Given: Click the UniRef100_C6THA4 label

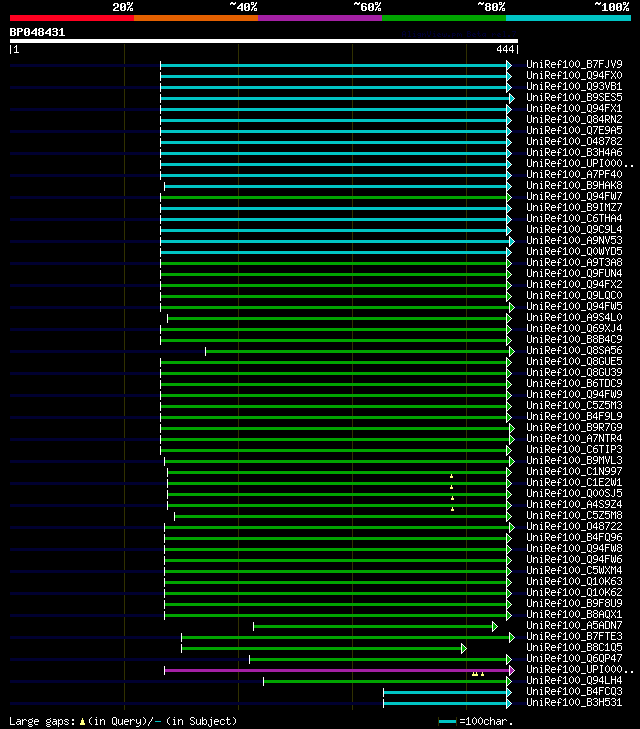Looking at the screenshot, I should point(574,219).
